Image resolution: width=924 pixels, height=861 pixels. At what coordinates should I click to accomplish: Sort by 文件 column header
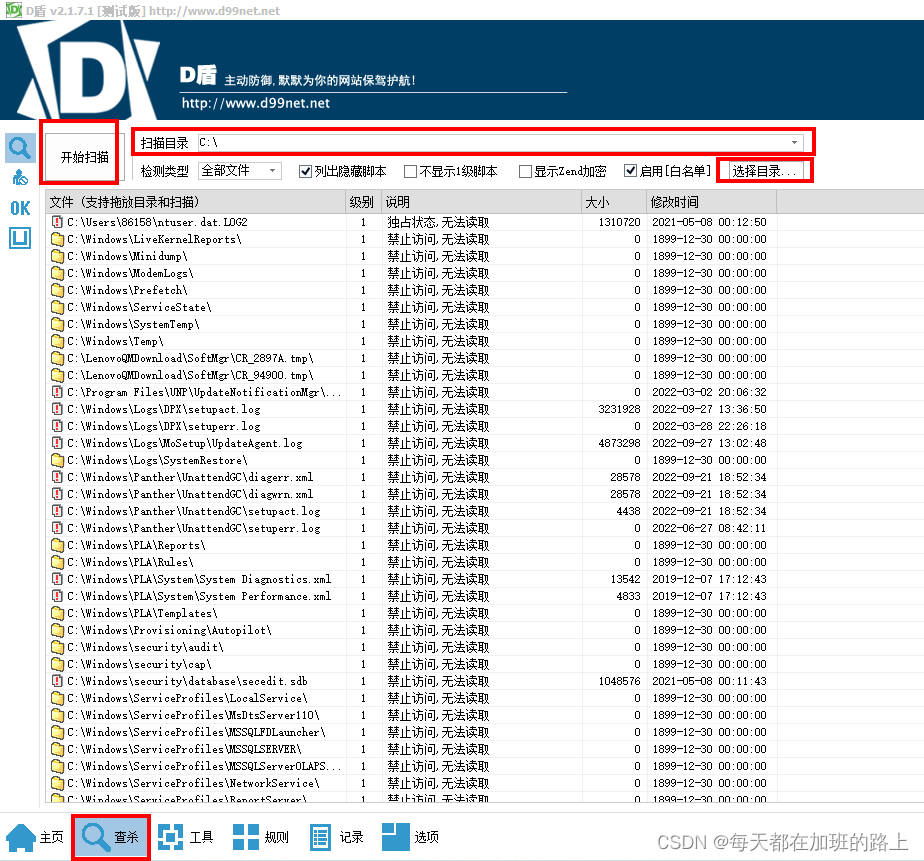195,202
